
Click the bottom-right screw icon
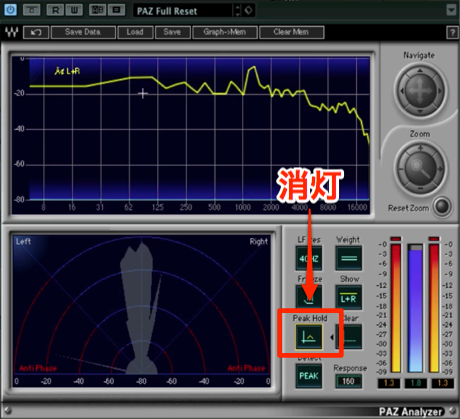coord(452,411)
